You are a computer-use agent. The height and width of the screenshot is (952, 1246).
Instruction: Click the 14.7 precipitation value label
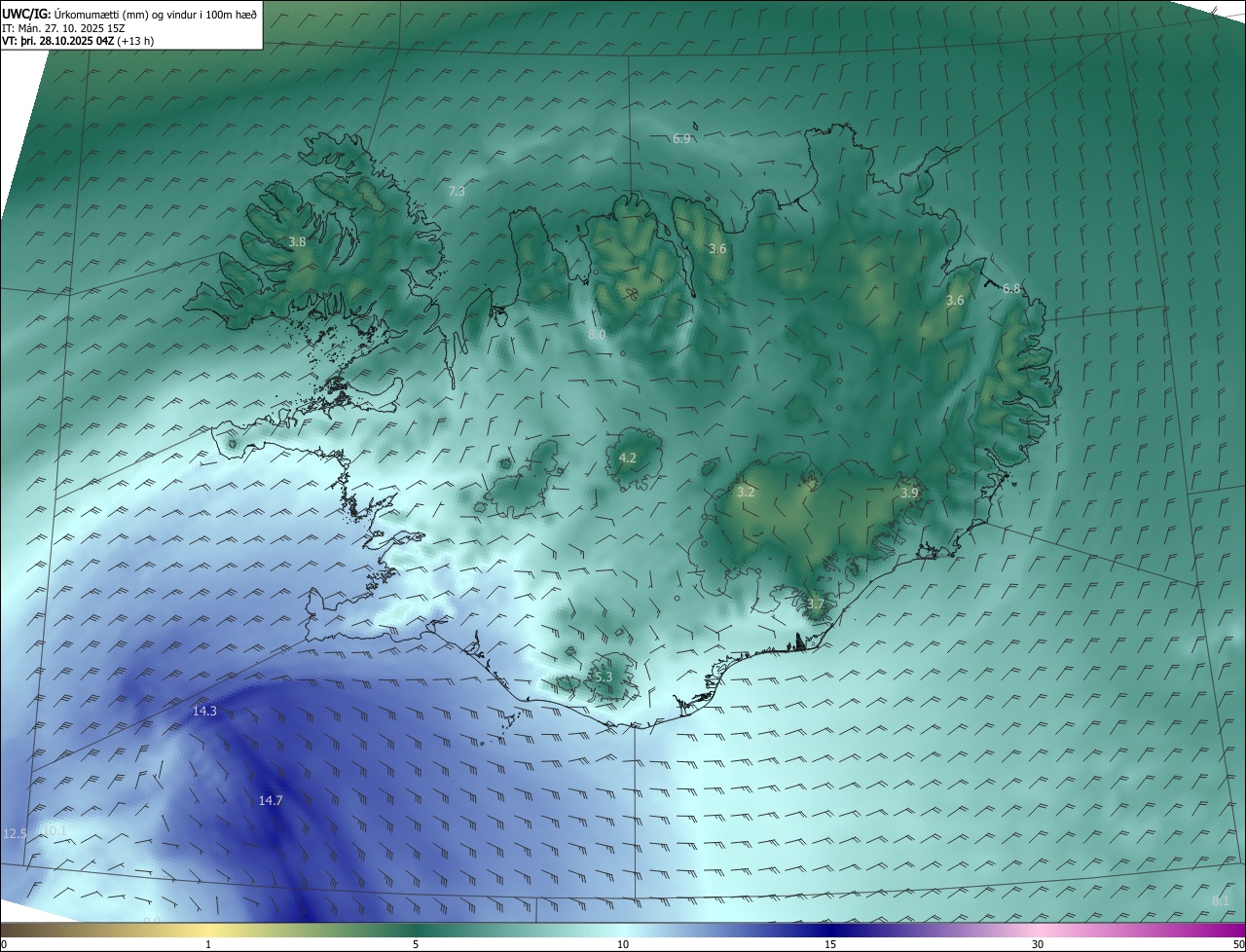tap(271, 800)
